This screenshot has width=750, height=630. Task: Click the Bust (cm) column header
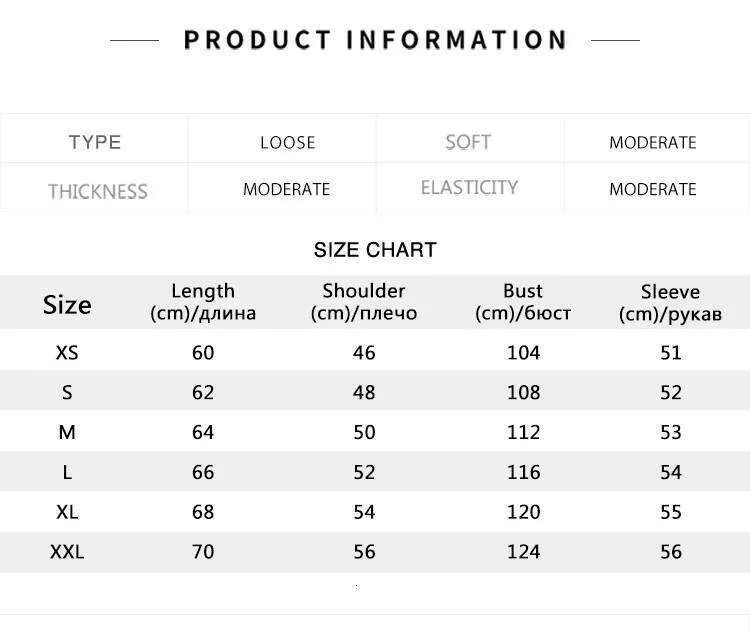[523, 302]
